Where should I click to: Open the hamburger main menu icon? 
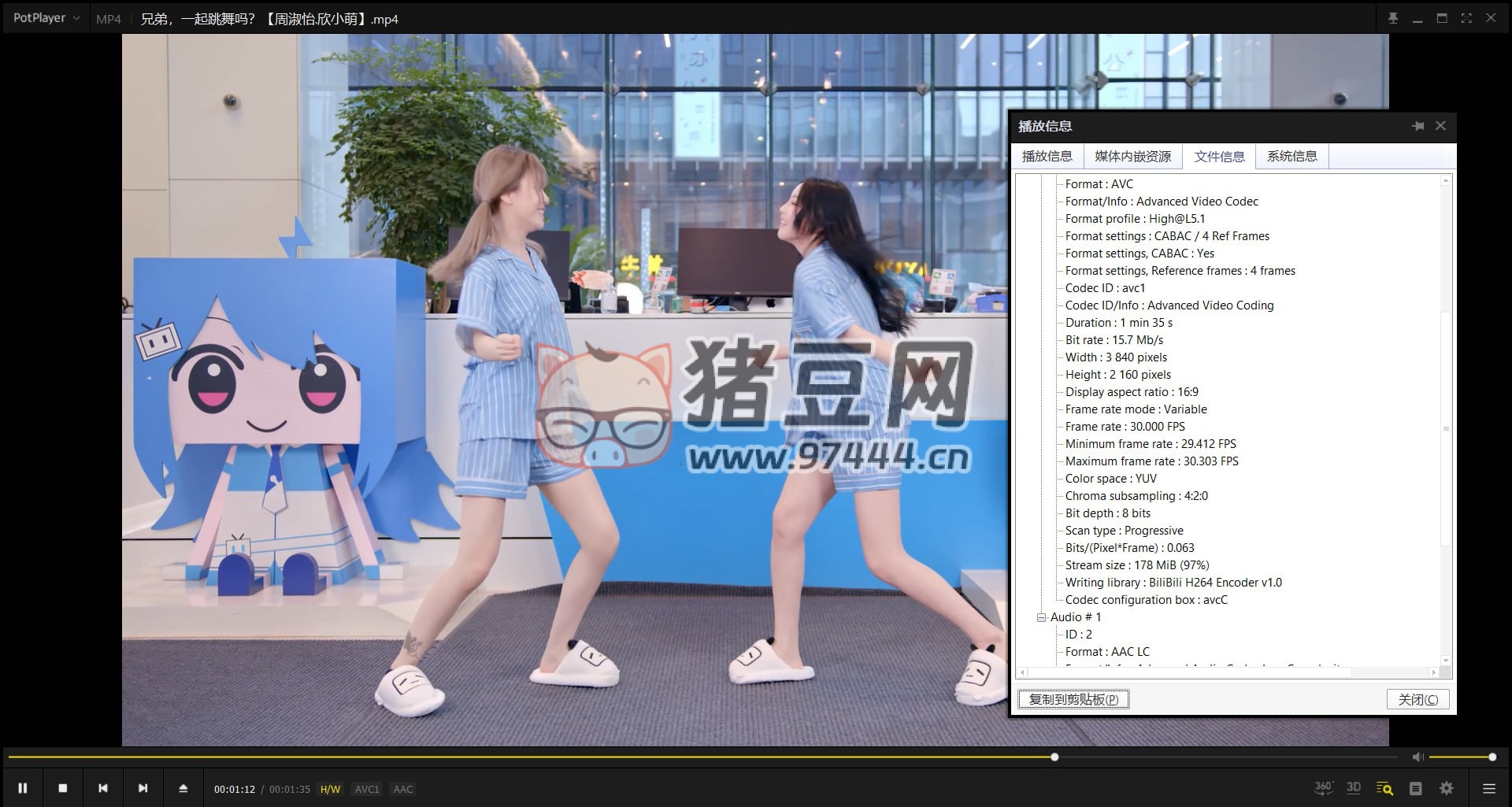point(1488,788)
